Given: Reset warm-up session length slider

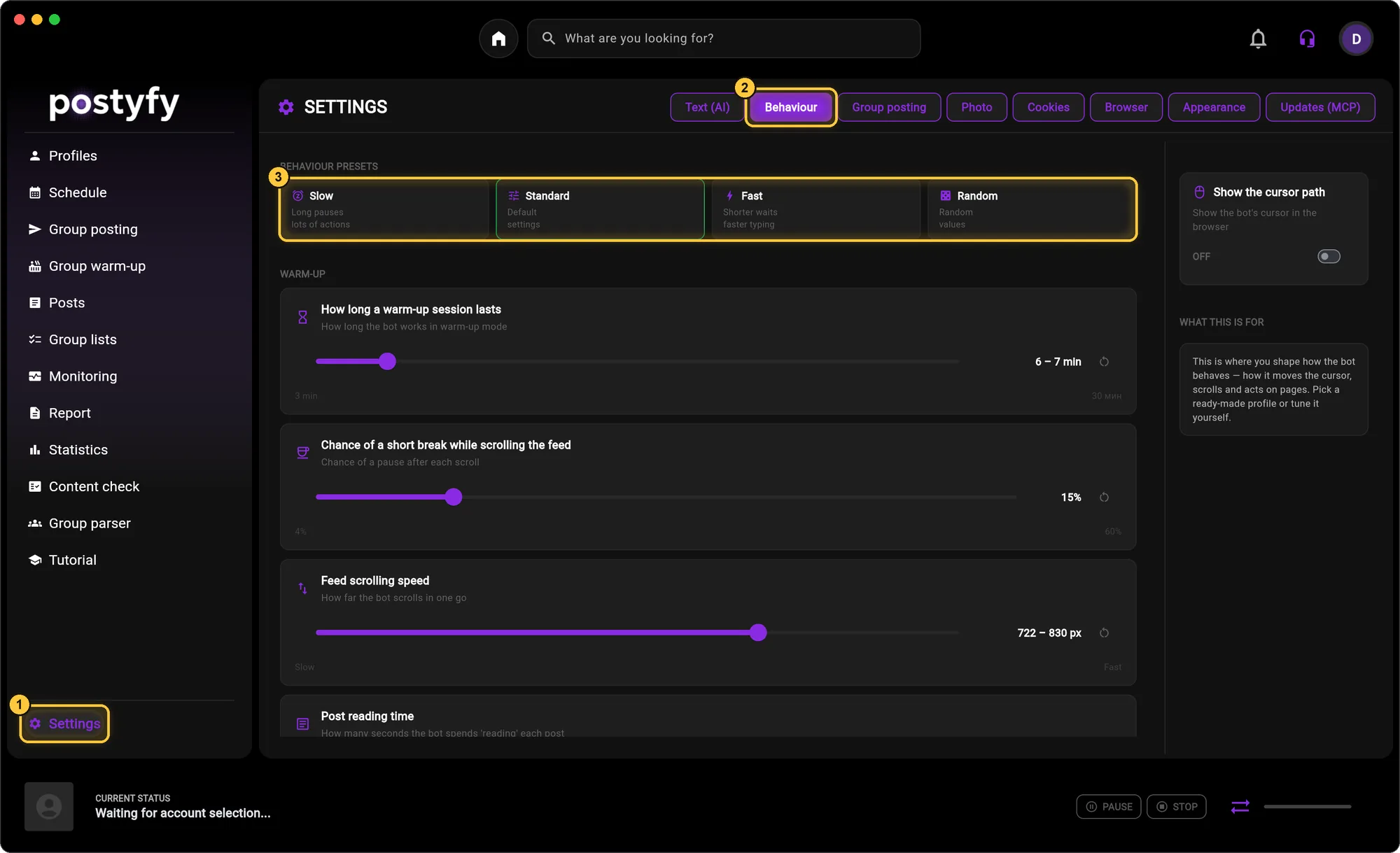Looking at the screenshot, I should tap(1104, 362).
